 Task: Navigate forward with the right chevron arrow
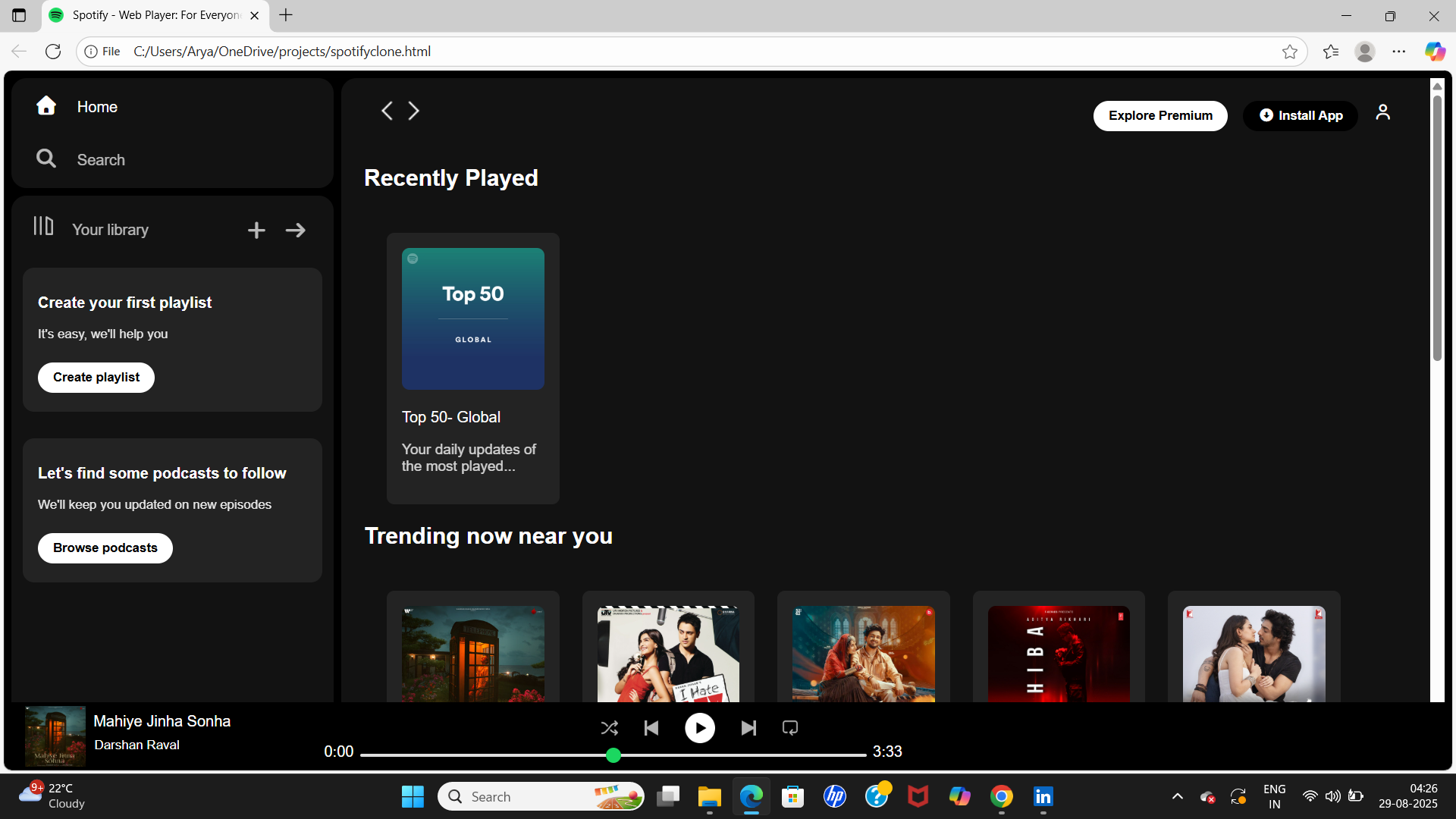tap(413, 111)
